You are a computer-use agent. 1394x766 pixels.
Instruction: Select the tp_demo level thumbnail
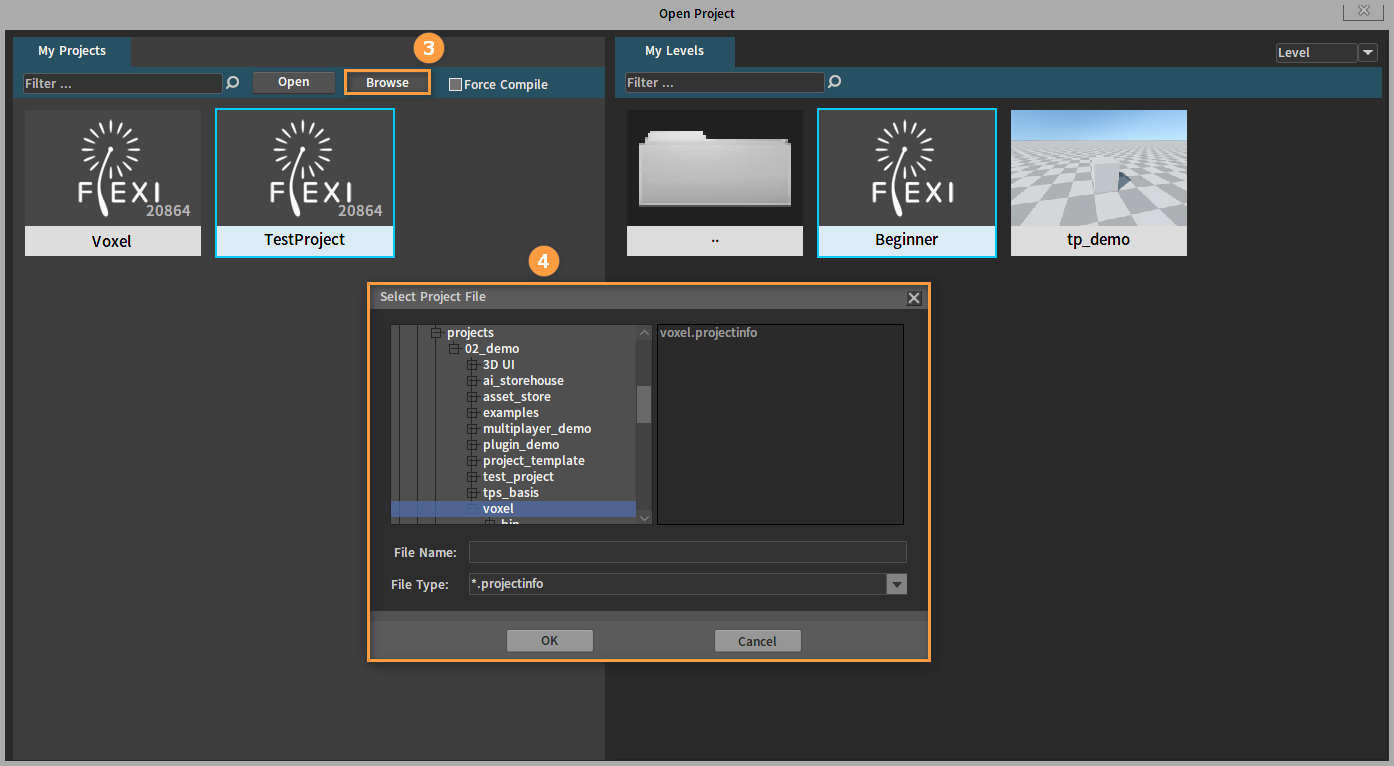pyautogui.click(x=1099, y=183)
